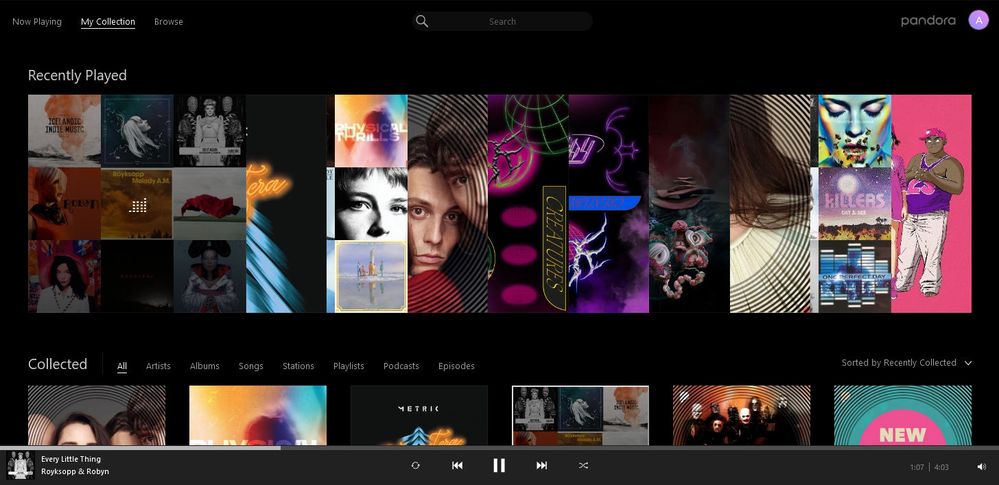Image resolution: width=999 pixels, height=485 pixels.
Task: Filter collection by Artists
Action: [x=158, y=366]
